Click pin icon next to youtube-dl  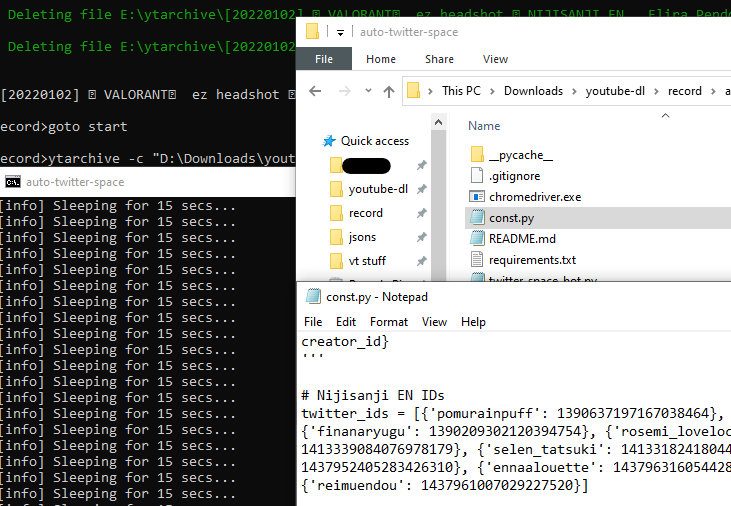click(x=421, y=189)
